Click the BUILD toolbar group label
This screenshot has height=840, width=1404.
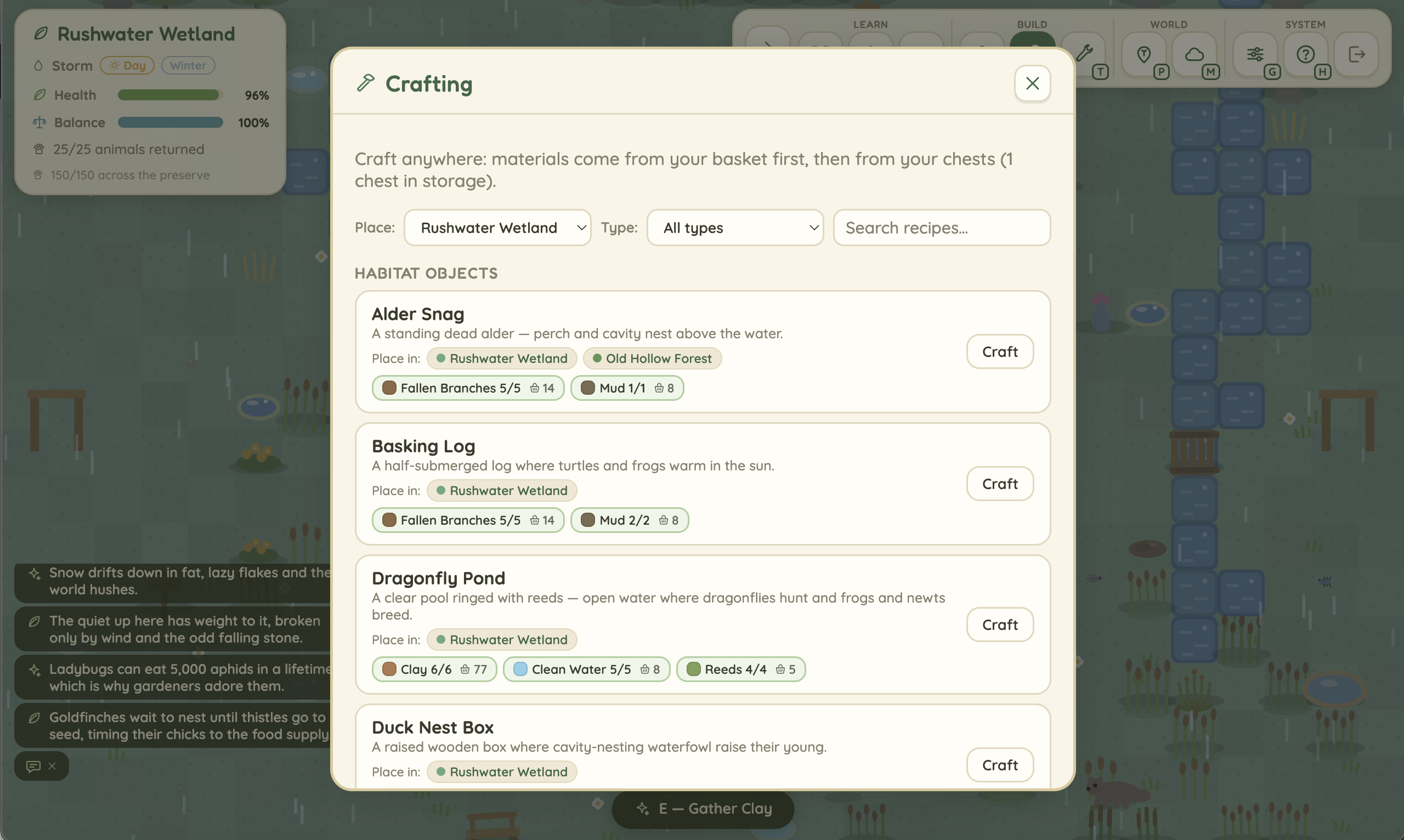tap(1032, 24)
